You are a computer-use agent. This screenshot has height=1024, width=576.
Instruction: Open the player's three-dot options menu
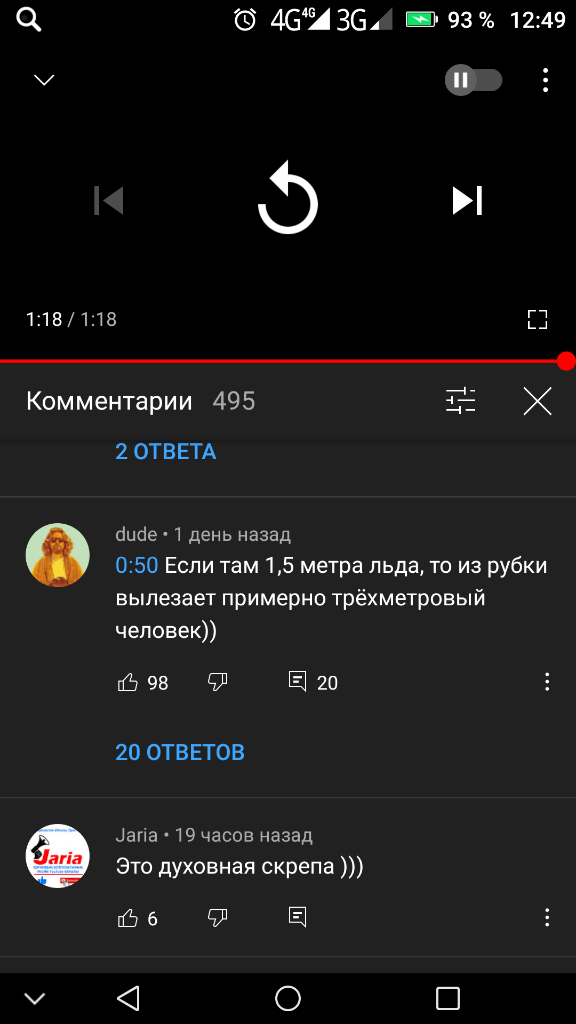coord(545,80)
